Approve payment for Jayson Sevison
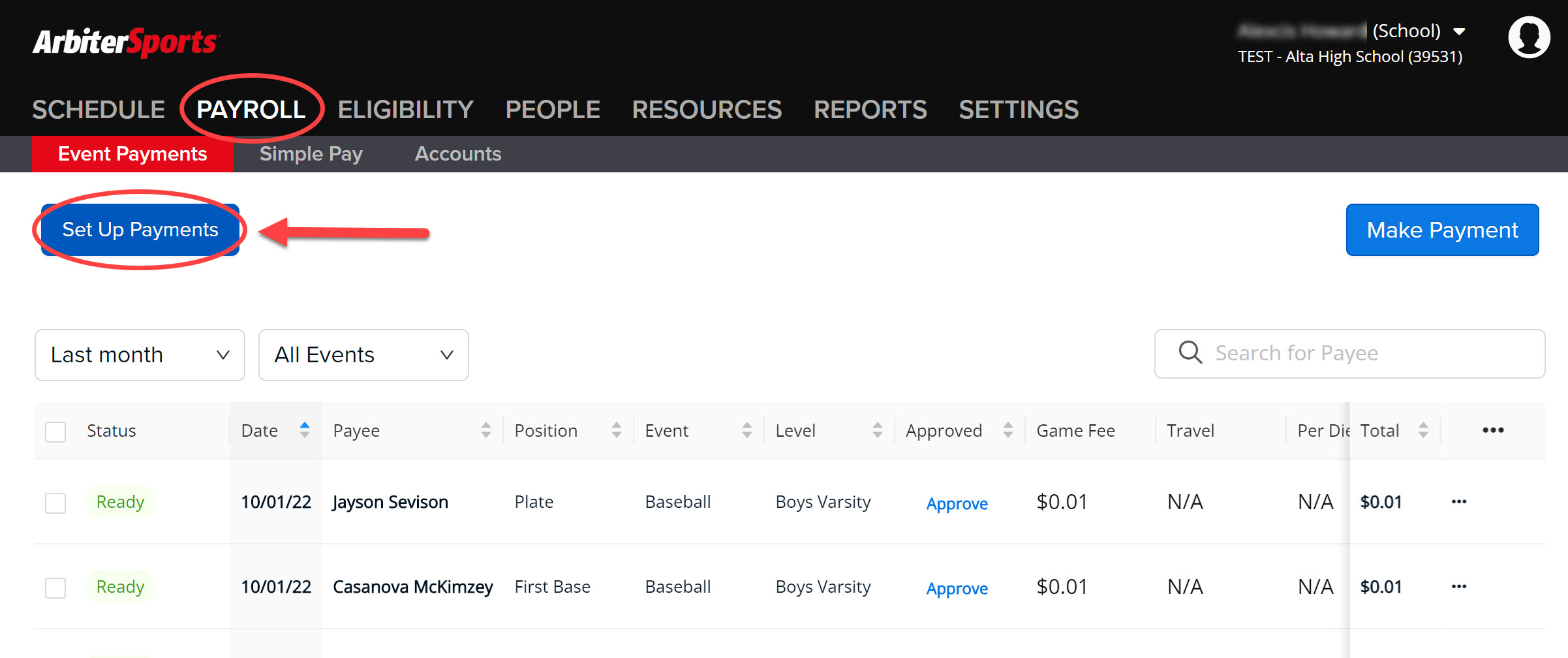Screen dimensions: 1568x658 coord(957,504)
